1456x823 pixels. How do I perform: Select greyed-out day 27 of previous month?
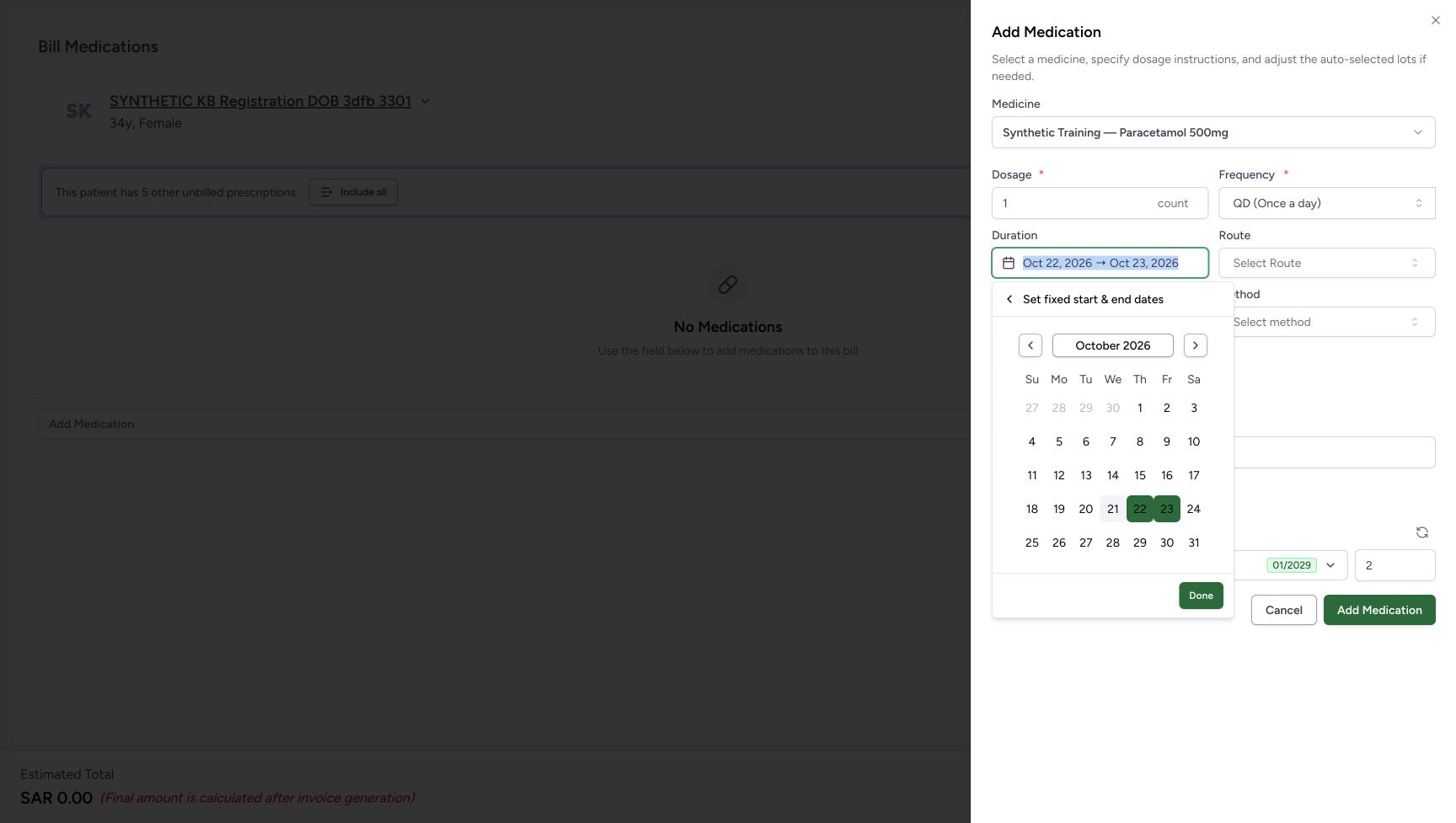click(x=1032, y=408)
